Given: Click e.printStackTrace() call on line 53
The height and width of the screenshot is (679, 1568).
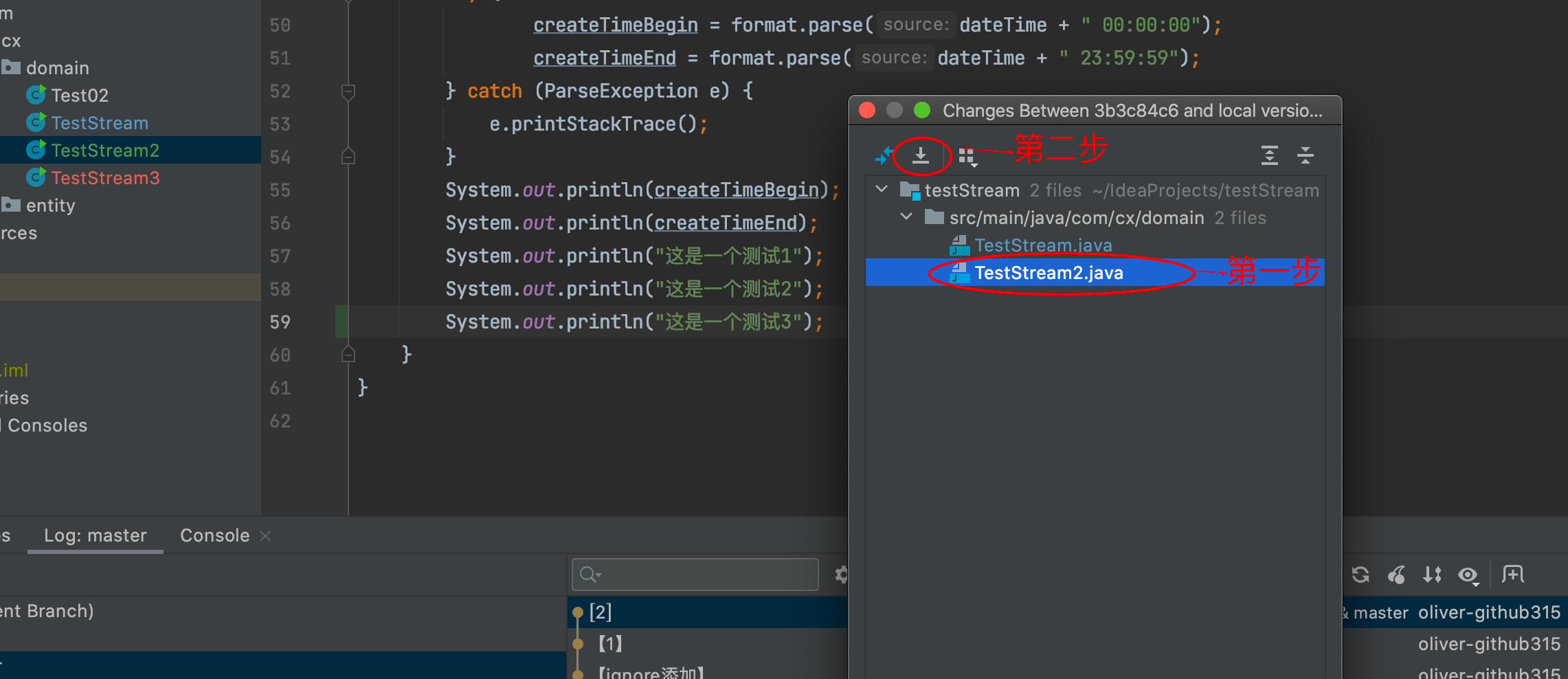Looking at the screenshot, I should click(x=594, y=124).
